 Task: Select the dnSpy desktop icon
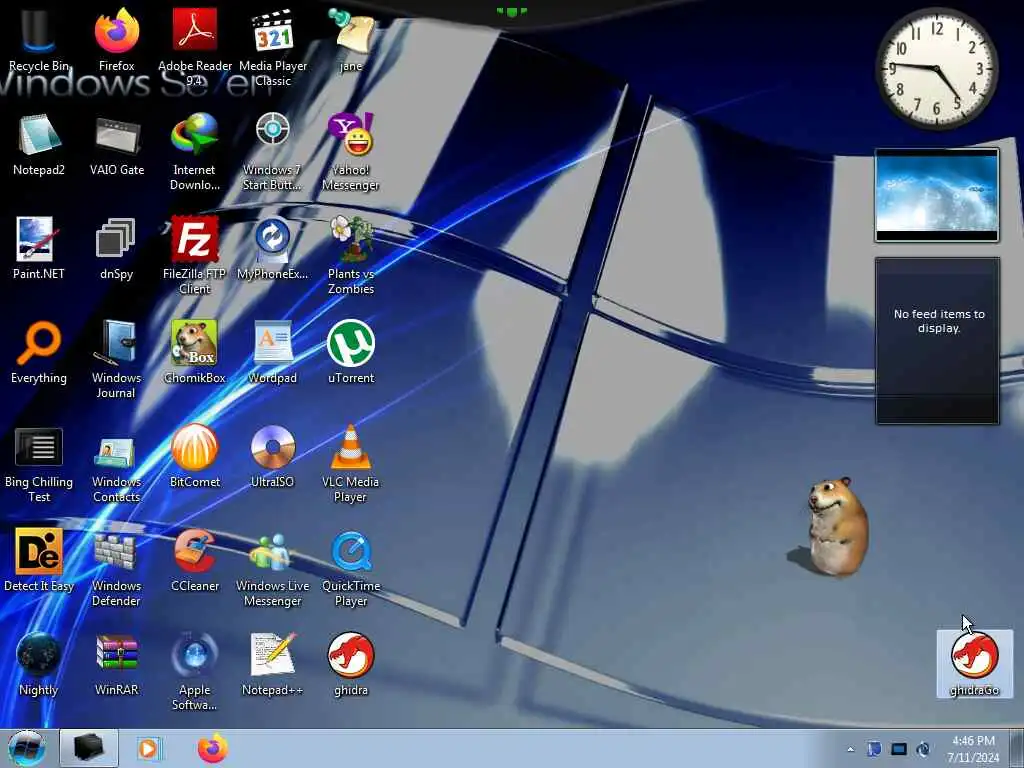click(116, 248)
